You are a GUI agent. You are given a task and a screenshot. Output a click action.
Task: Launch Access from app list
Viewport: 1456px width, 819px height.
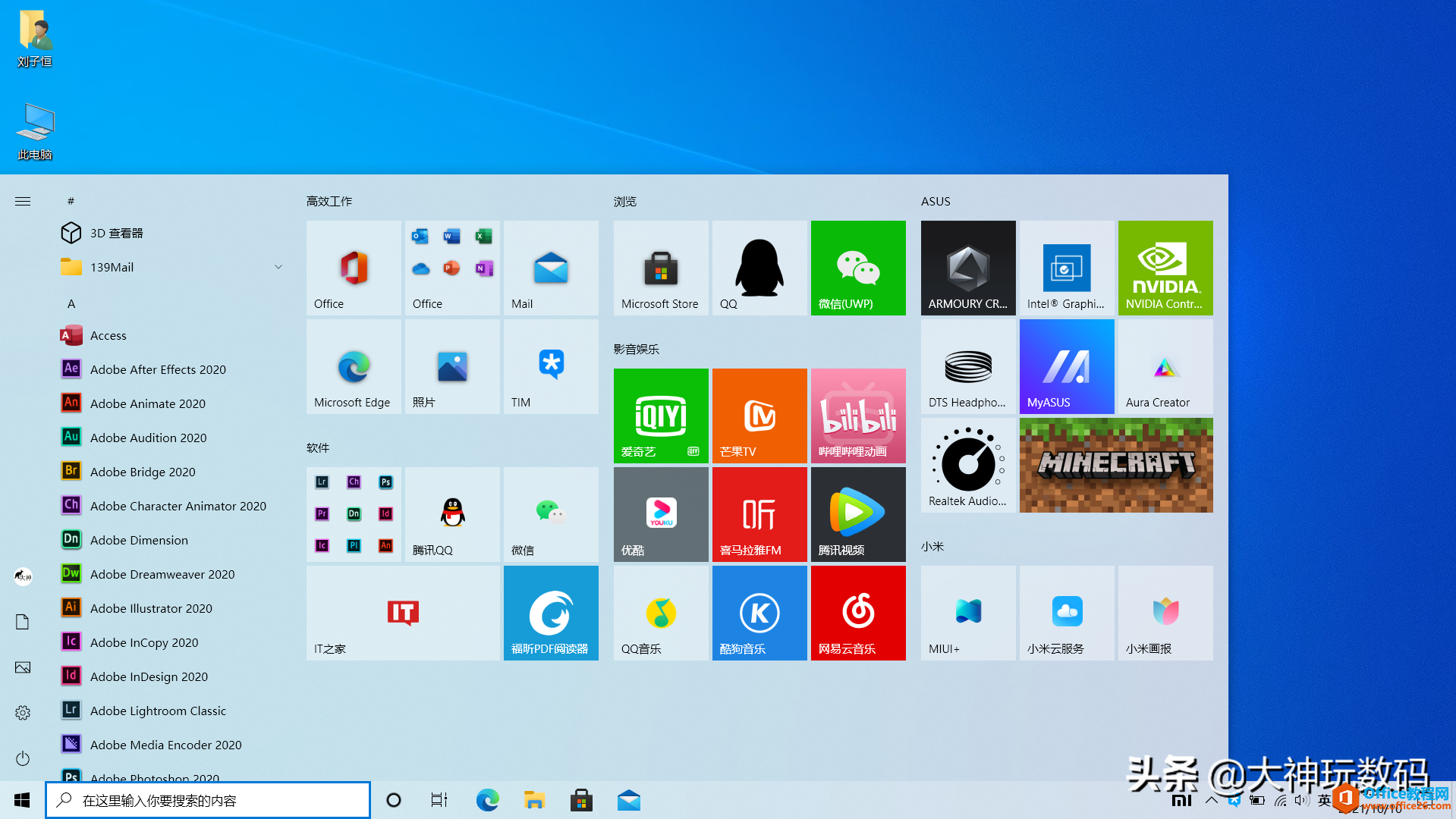pyautogui.click(x=173, y=335)
